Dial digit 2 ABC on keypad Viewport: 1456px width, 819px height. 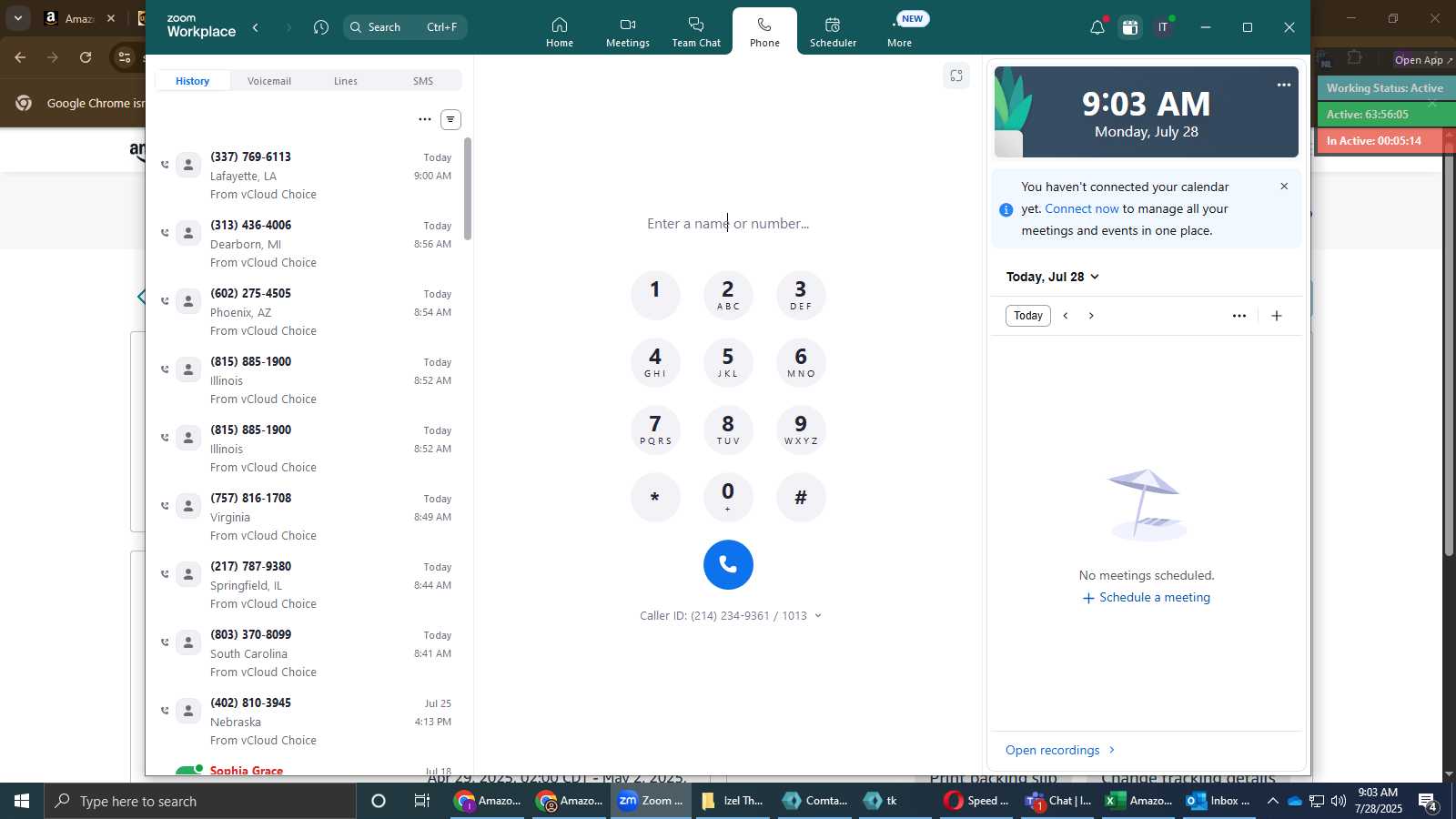pos(728,295)
